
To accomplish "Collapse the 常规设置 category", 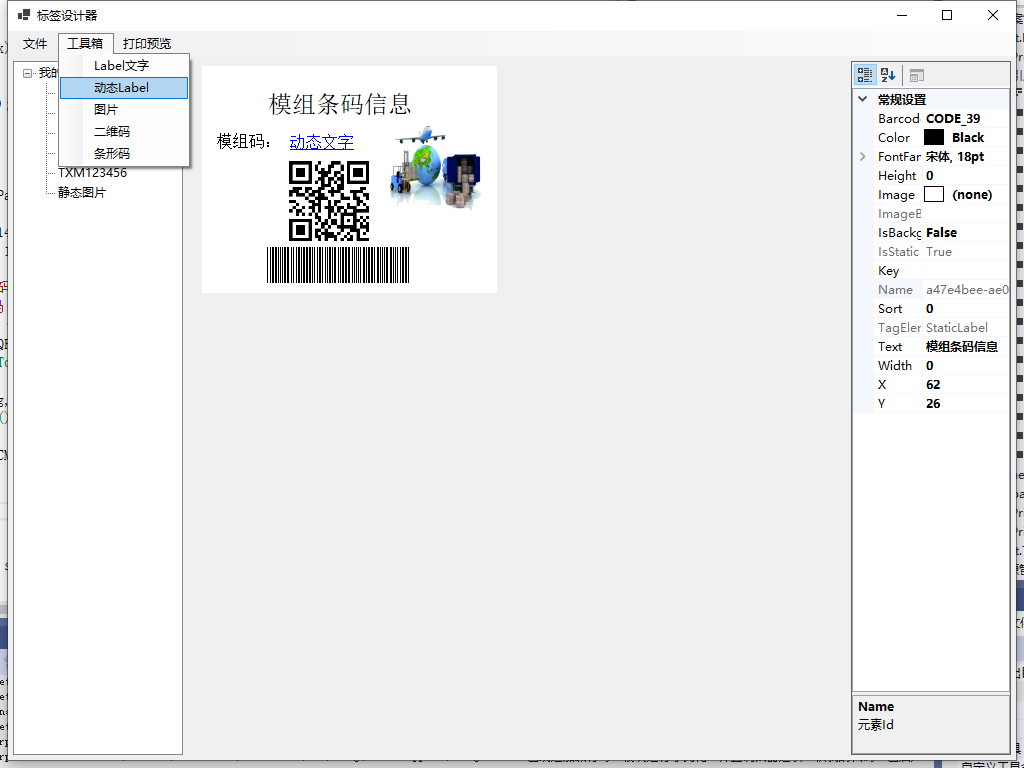I will [x=863, y=99].
